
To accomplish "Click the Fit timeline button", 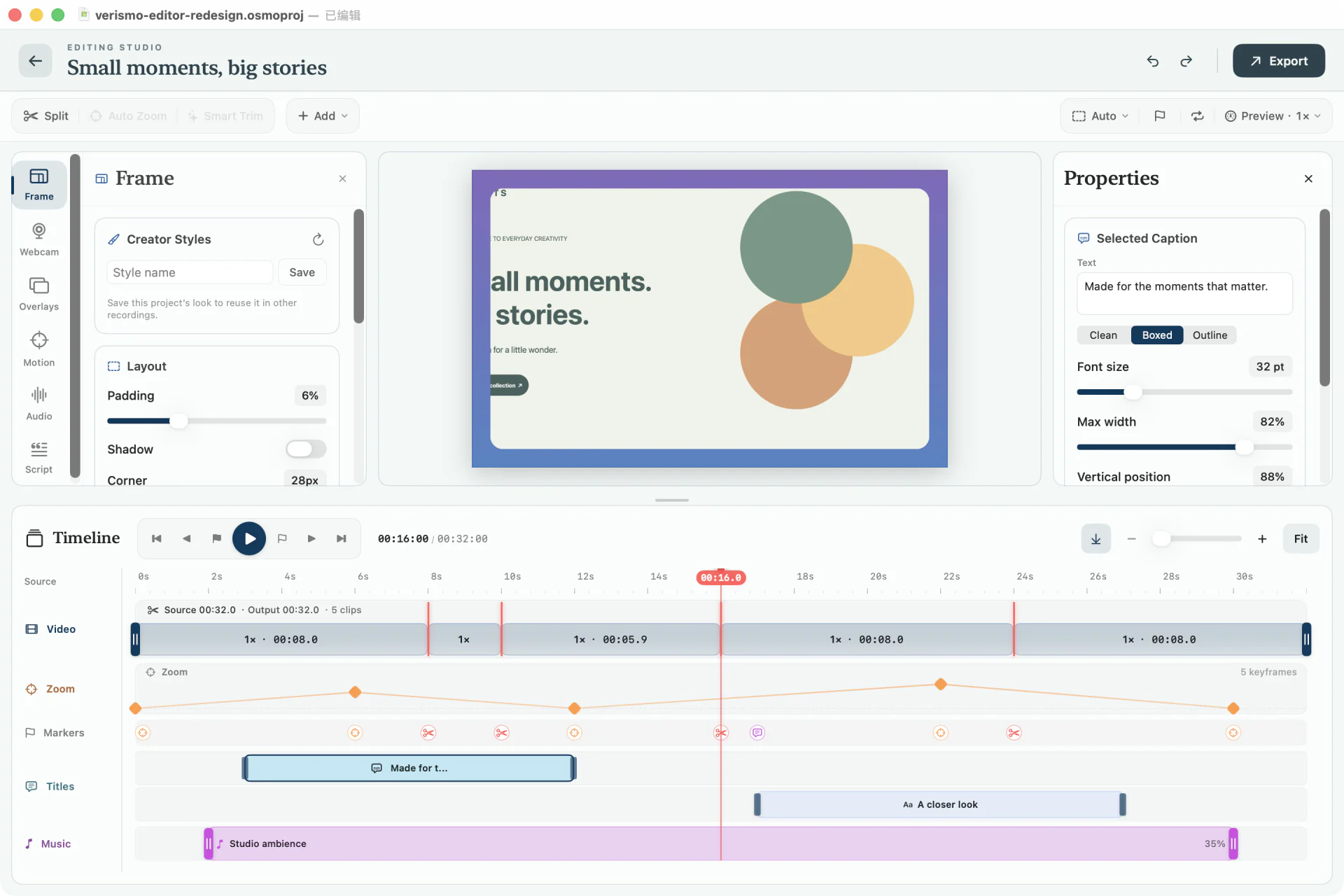I will coord(1301,538).
